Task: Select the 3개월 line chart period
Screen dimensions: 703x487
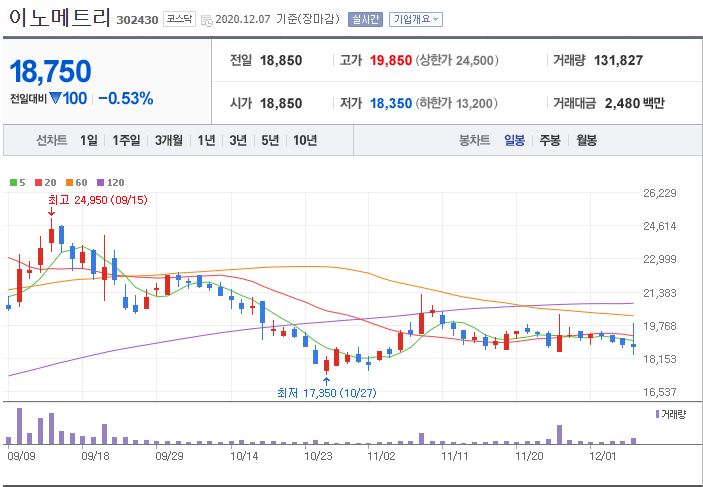Action: 169,140
